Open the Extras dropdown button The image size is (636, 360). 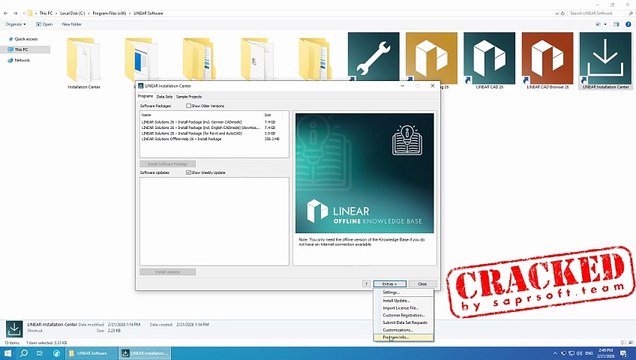tap(390, 284)
